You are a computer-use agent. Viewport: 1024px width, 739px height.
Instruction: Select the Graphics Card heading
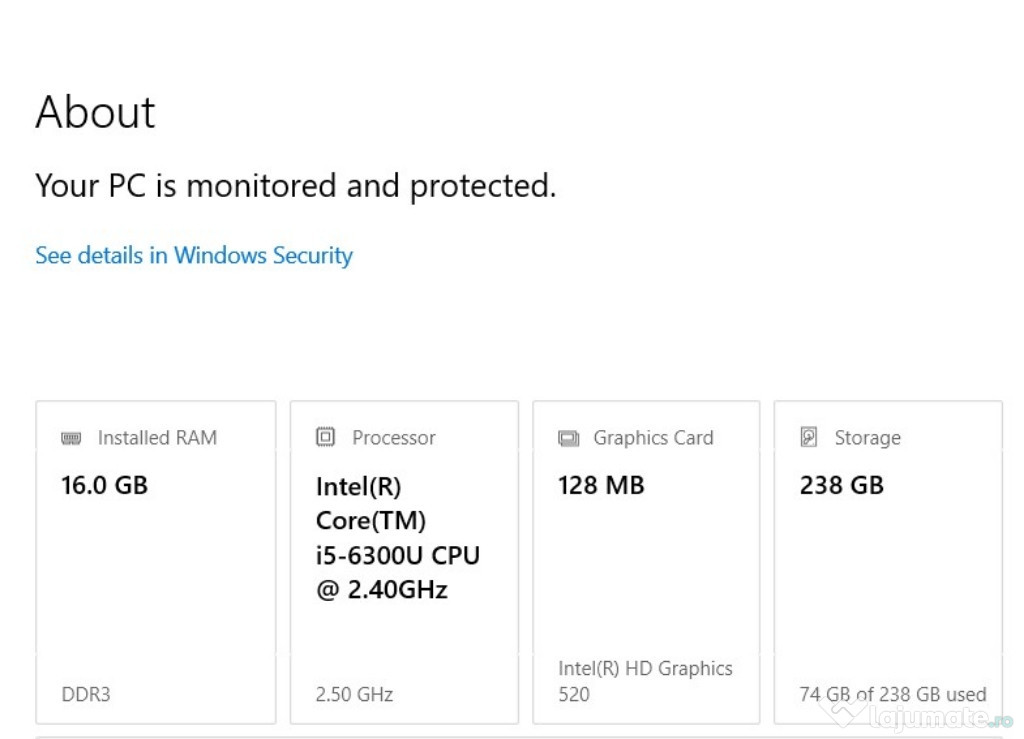653,437
